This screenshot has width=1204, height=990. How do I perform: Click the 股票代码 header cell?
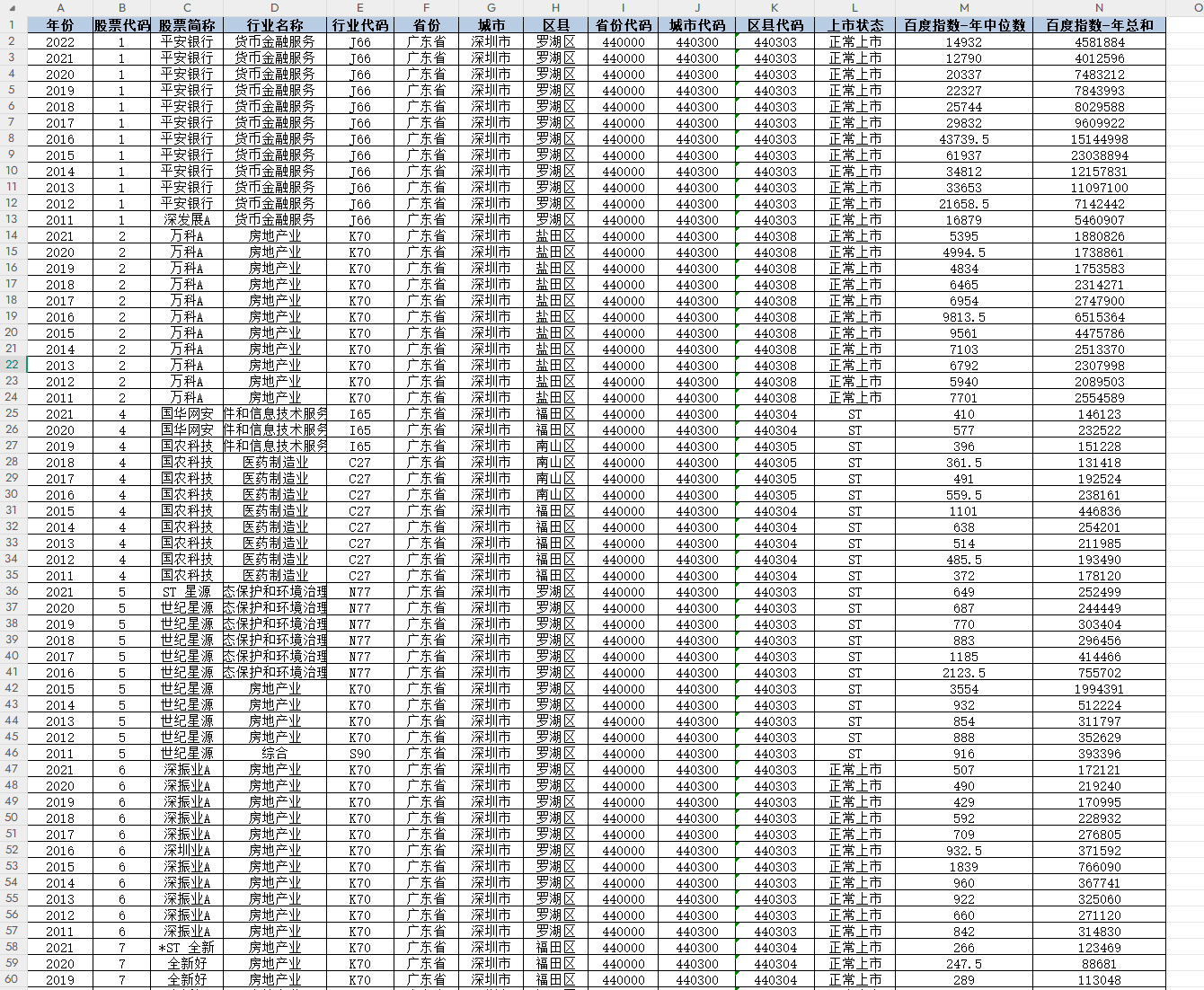coord(122,25)
